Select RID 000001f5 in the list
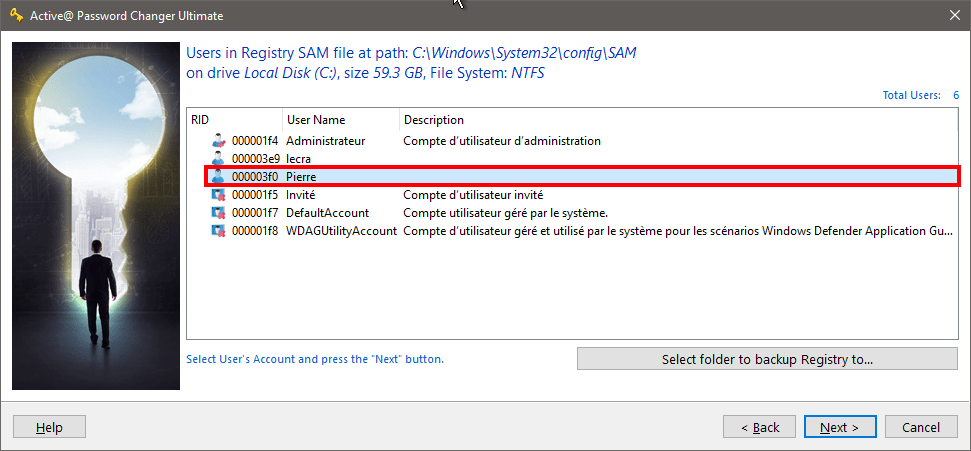This screenshot has width=971, height=451. click(255, 195)
